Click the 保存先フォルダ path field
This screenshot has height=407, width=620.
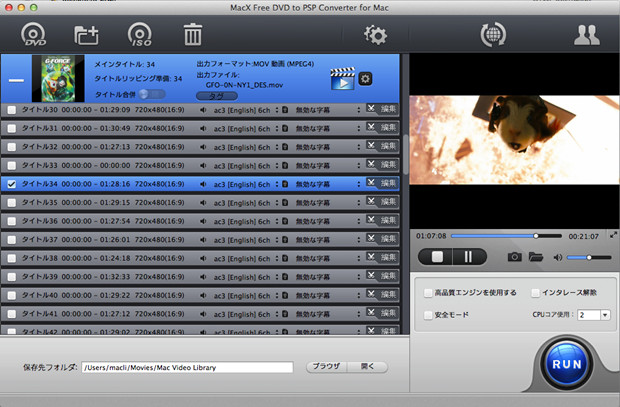tap(187, 367)
